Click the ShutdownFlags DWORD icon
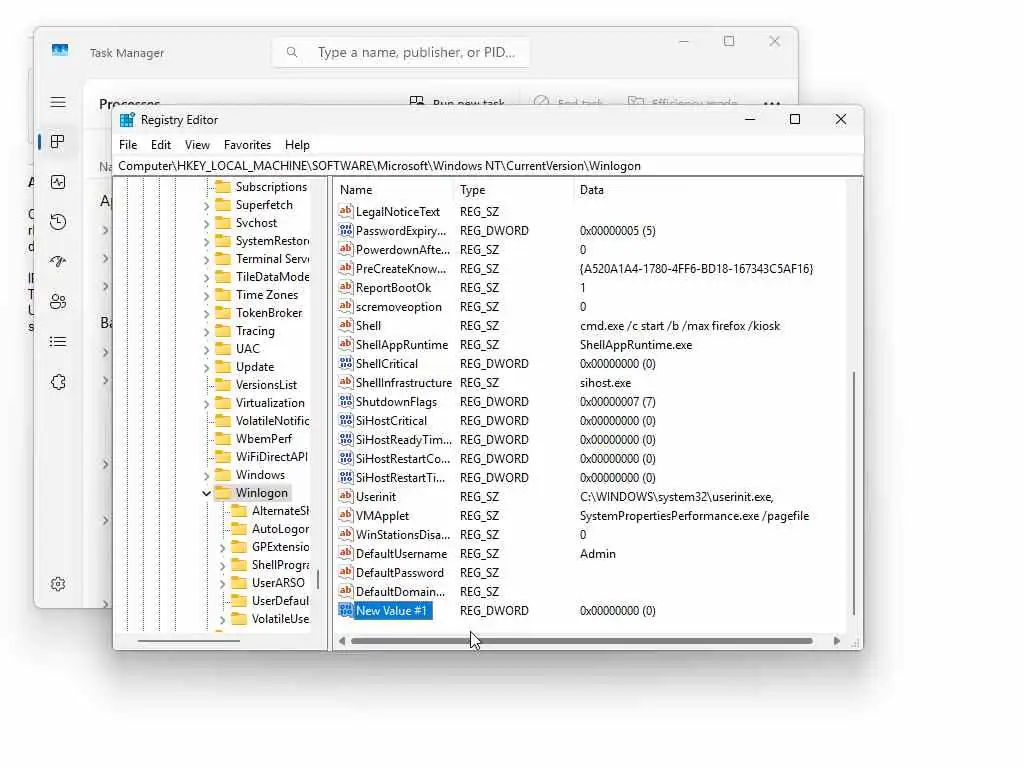Image resolution: width=1024 pixels, height=768 pixels. (345, 401)
